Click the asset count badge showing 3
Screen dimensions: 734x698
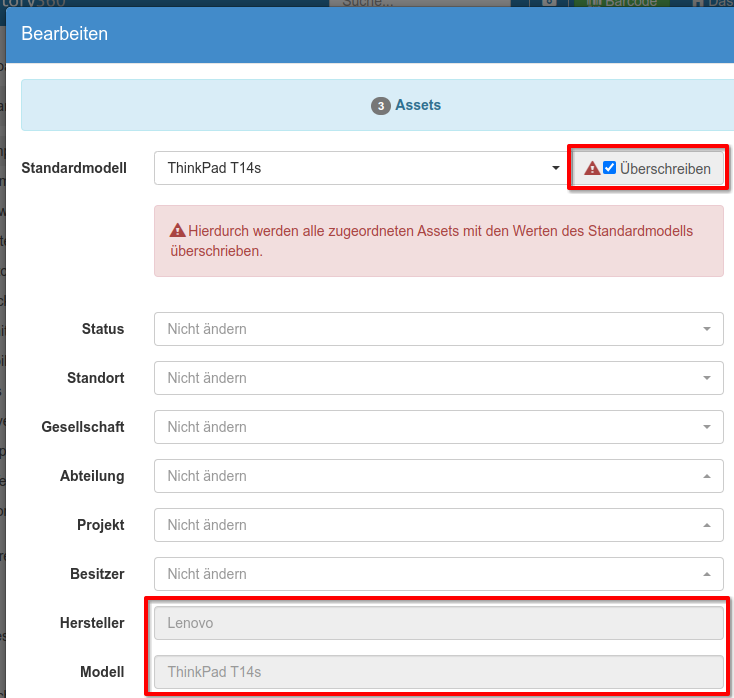coord(380,106)
